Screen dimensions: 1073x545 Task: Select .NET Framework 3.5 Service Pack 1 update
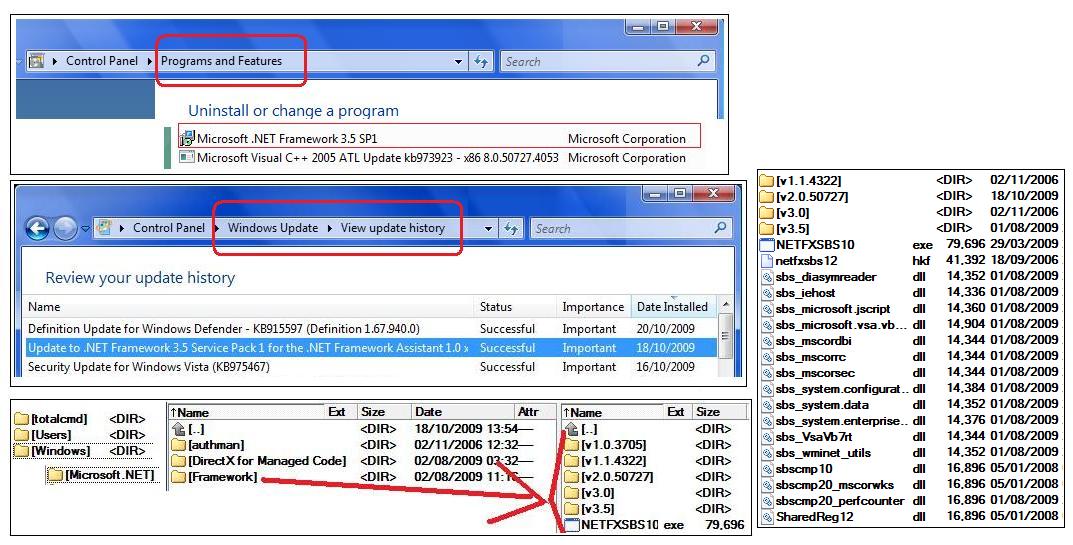pyautogui.click(x=372, y=348)
